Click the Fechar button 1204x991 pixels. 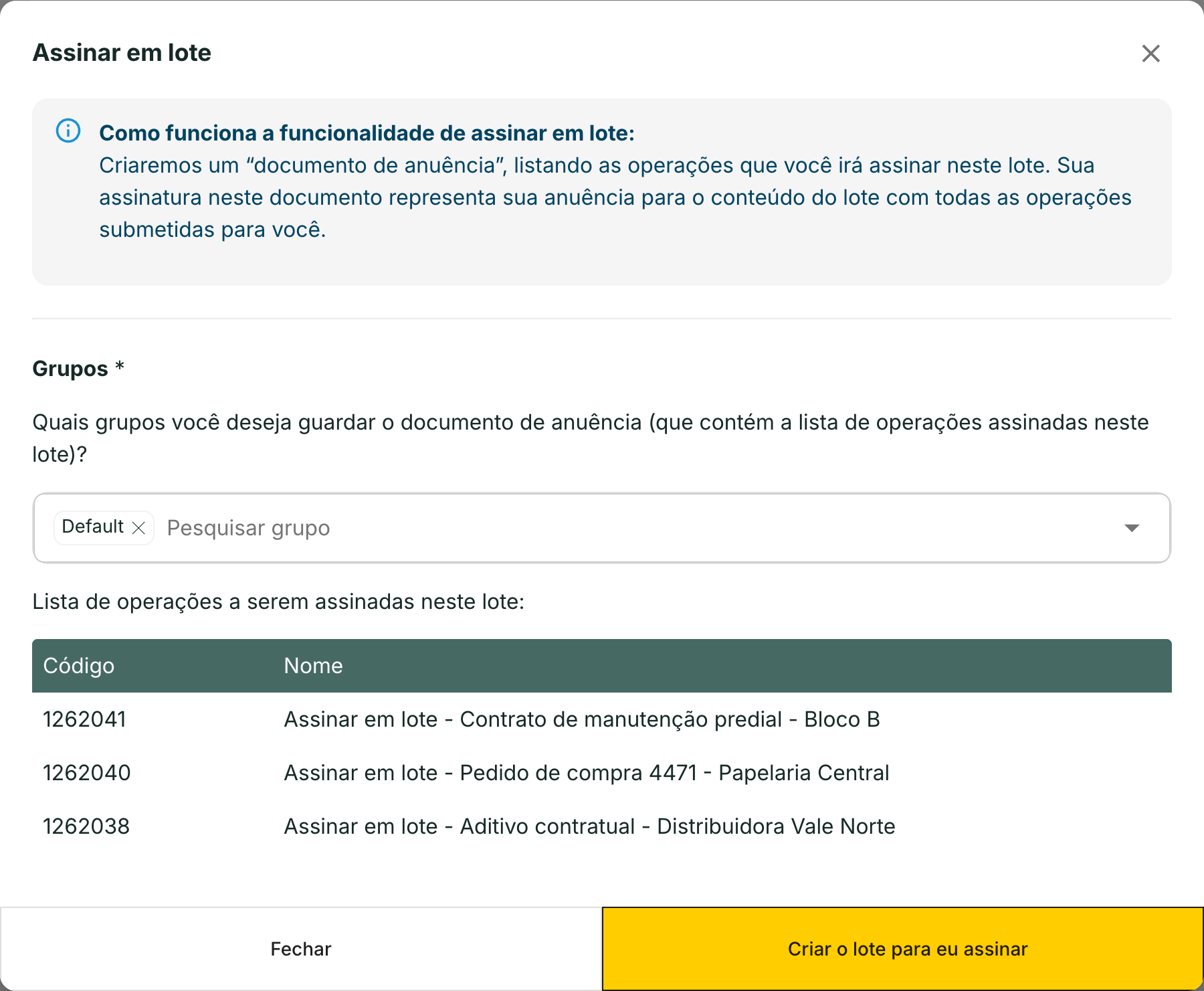coord(301,949)
